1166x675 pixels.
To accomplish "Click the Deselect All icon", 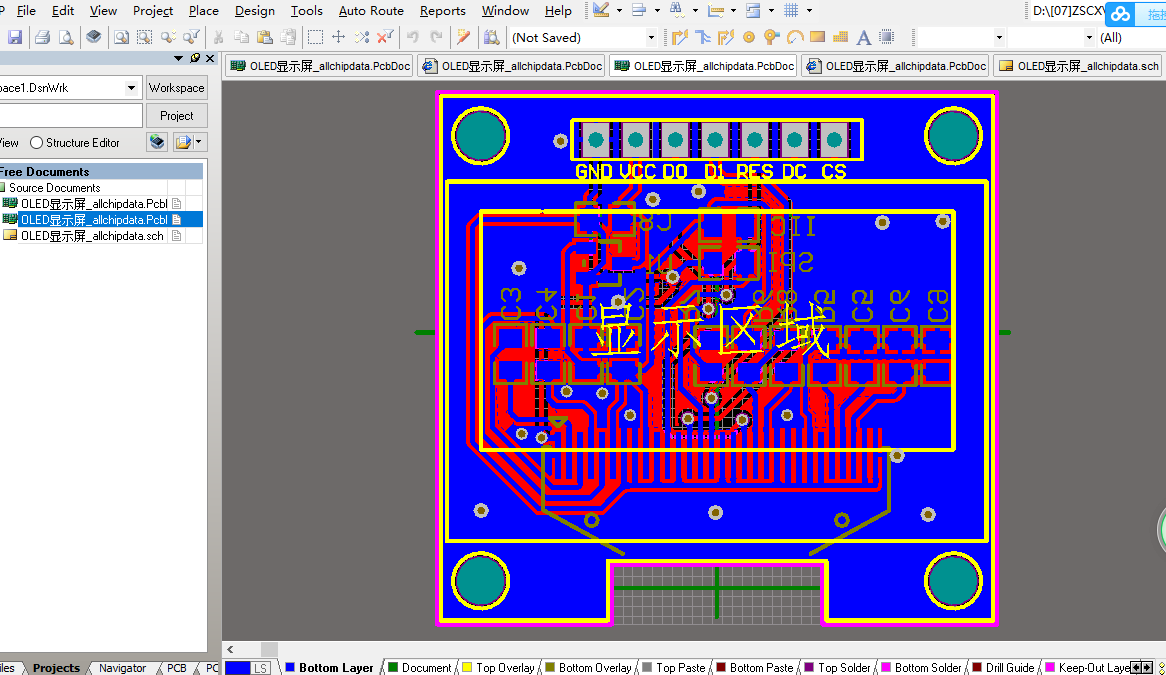I will (362, 37).
